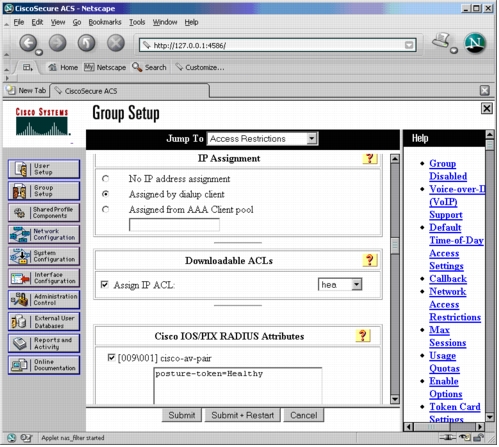Image resolution: width=499 pixels, height=447 pixels.
Task: Open the Edit menu
Action: (x=37, y=22)
